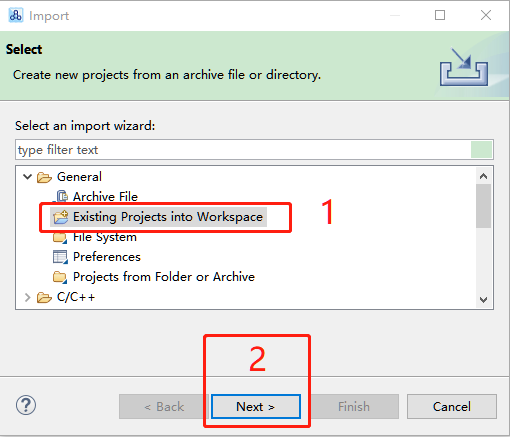The image size is (510, 437).
Task: Click the Existing Projects into Workspace icon
Action: pos(61,217)
